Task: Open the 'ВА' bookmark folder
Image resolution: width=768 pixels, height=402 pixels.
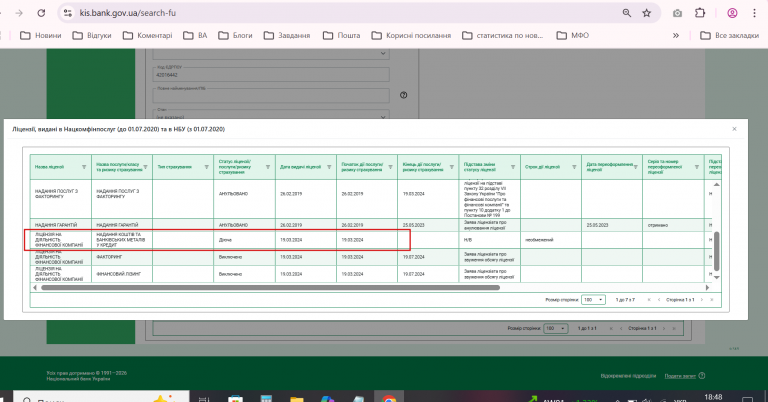Action: [195, 35]
